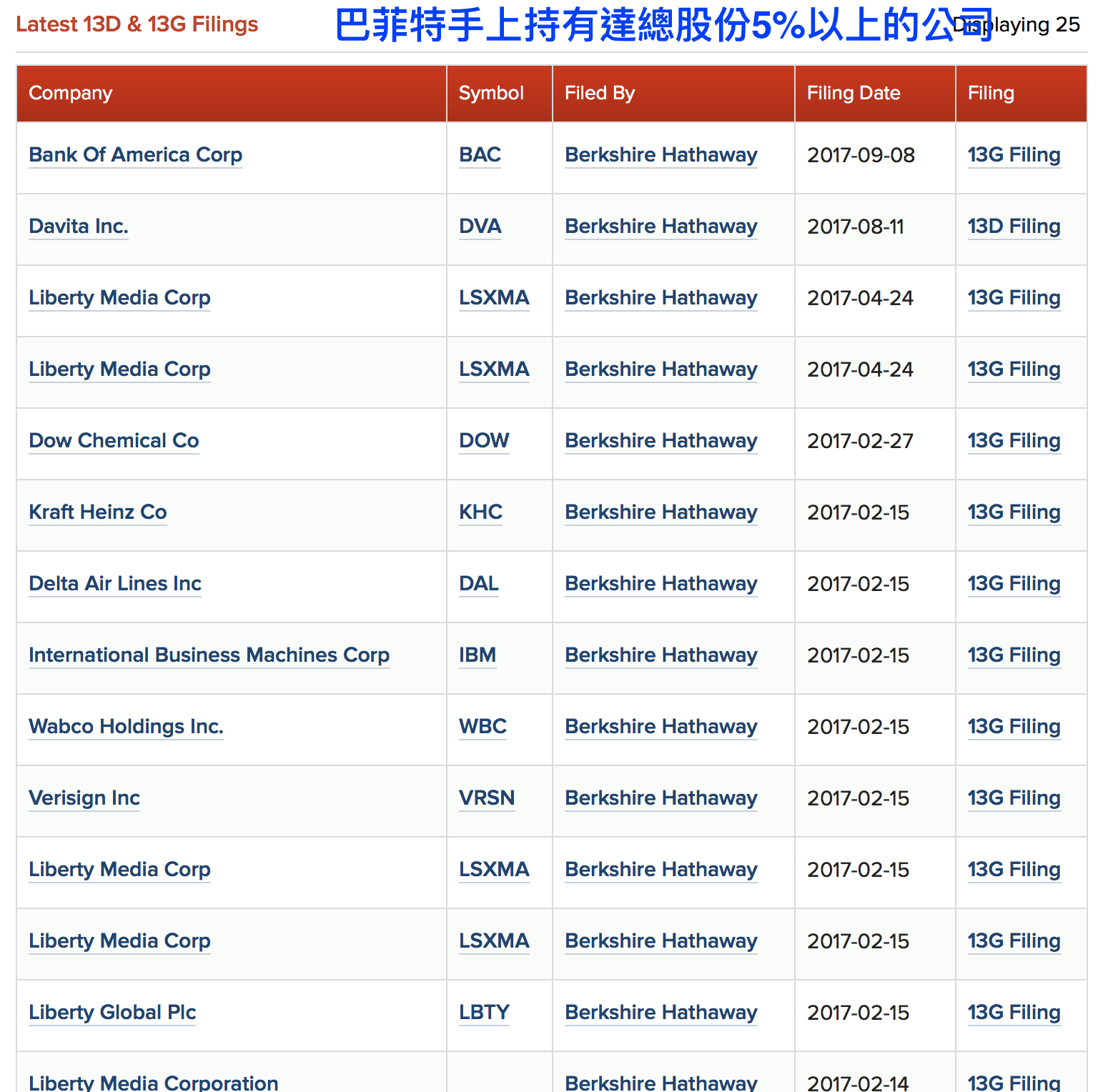View the 13D Filing for Davita Inc.
1098x1092 pixels.
(x=1013, y=227)
